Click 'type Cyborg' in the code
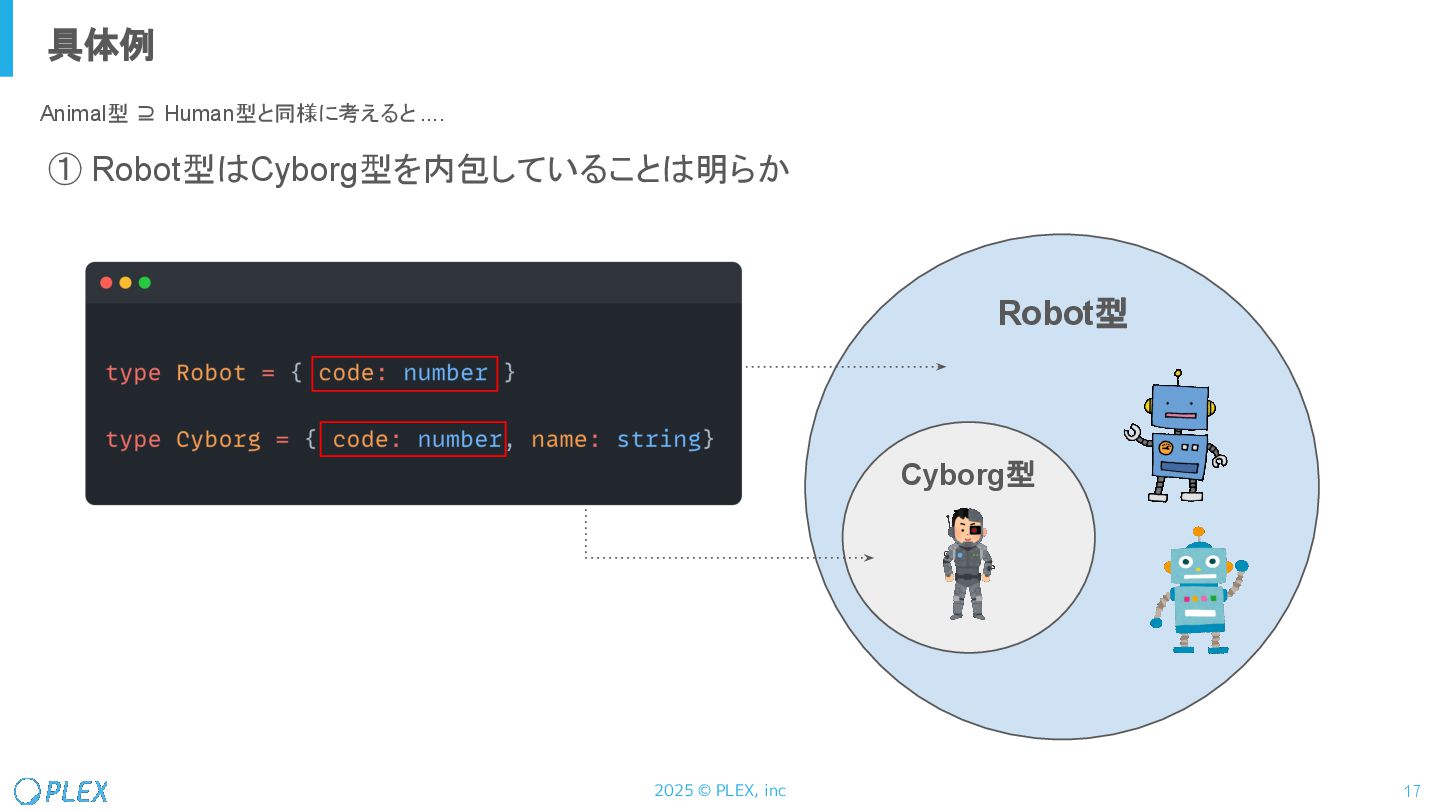 click(x=183, y=440)
